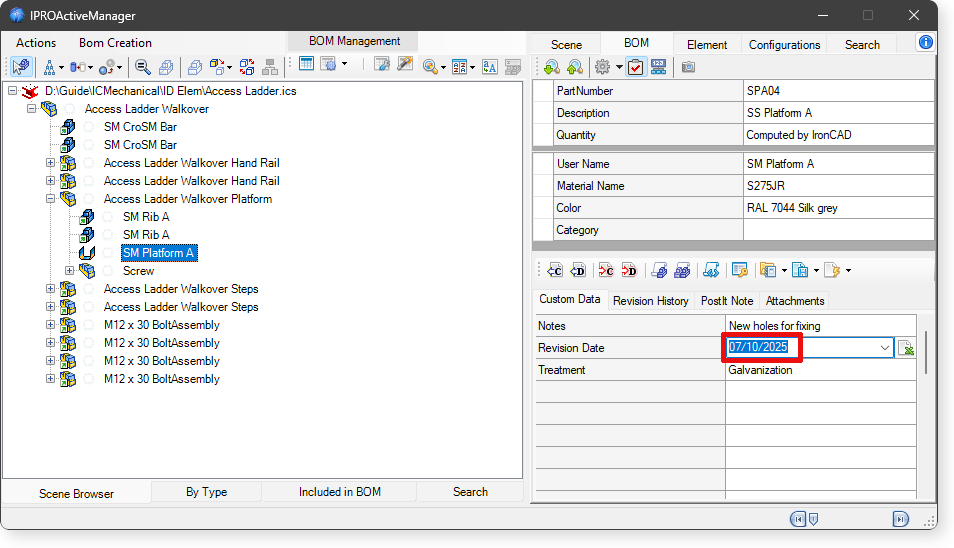Click the wrench table icon
The width and height of the screenshot is (954, 548).
(x=382, y=64)
